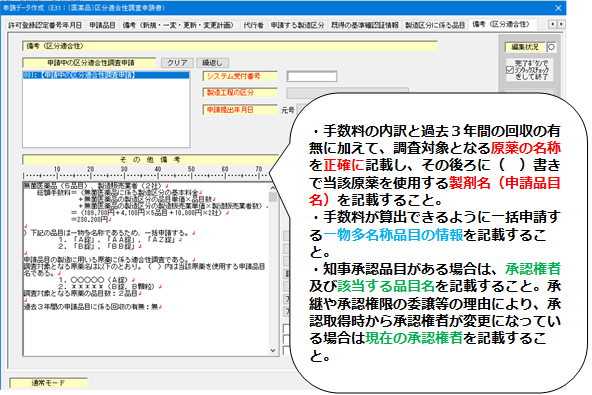Click the line starting 総額手数料＝
This screenshot has width=592, height=395.
[118, 193]
